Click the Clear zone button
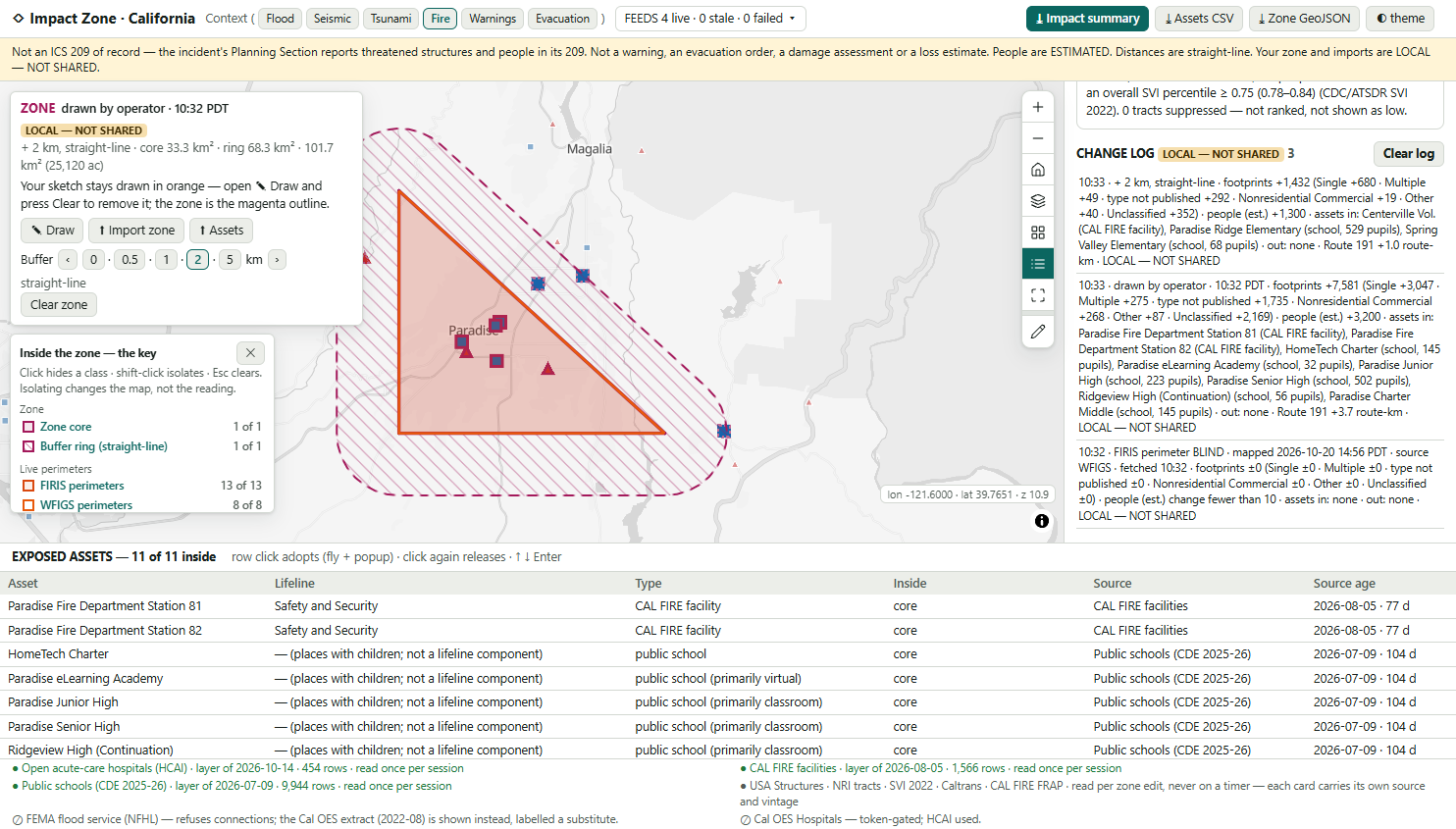 (x=59, y=305)
